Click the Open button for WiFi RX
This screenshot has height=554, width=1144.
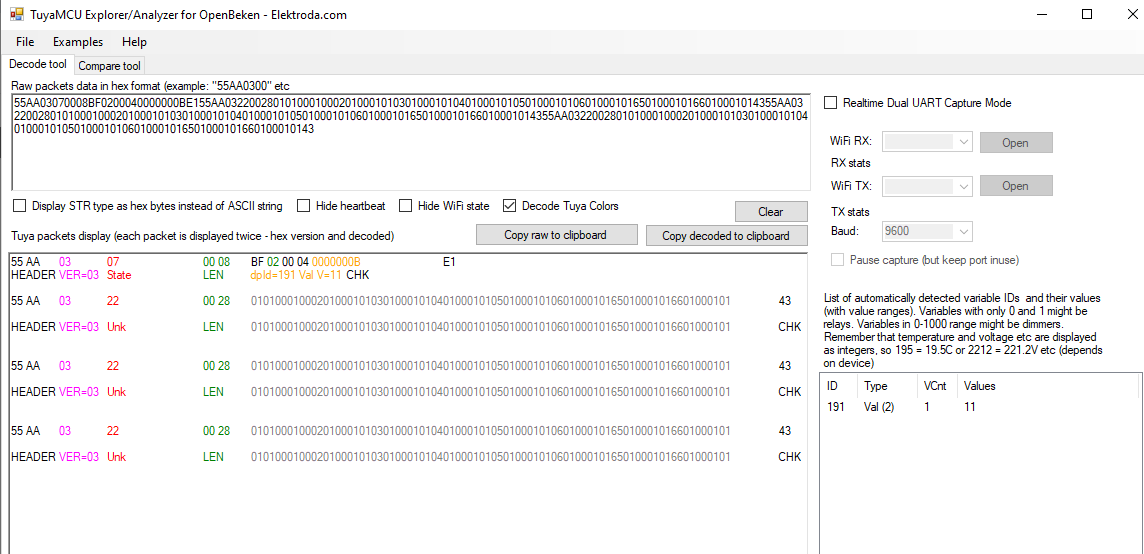pos(1016,142)
